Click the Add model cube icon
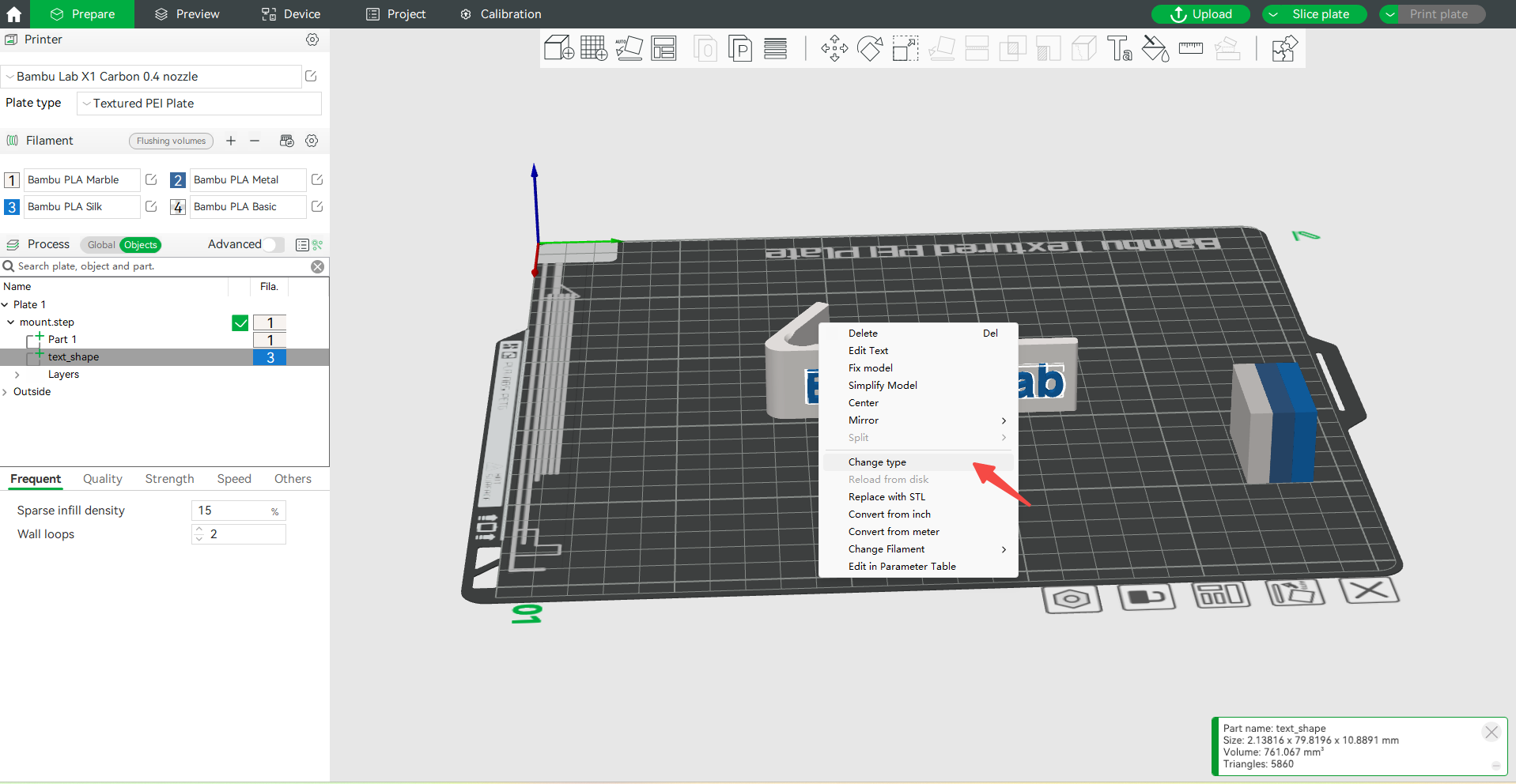Viewport: 1516px width, 784px height. point(559,48)
